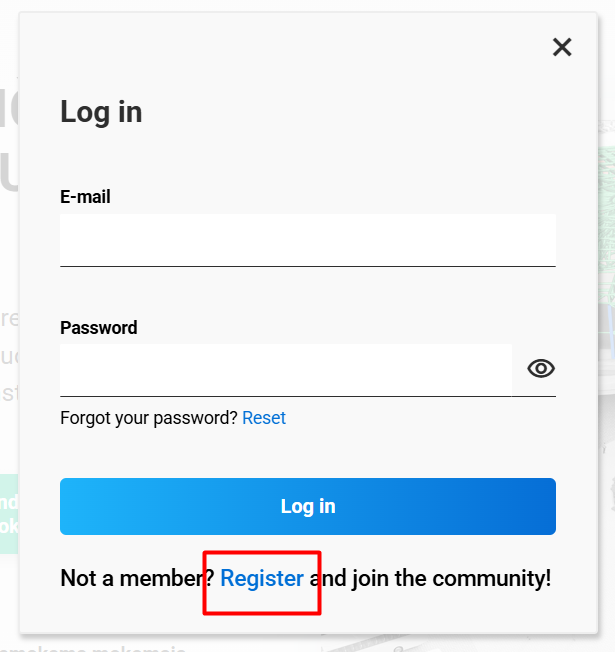Activate the gradient Log in submit button
This screenshot has height=652, width=615.
coord(308,506)
